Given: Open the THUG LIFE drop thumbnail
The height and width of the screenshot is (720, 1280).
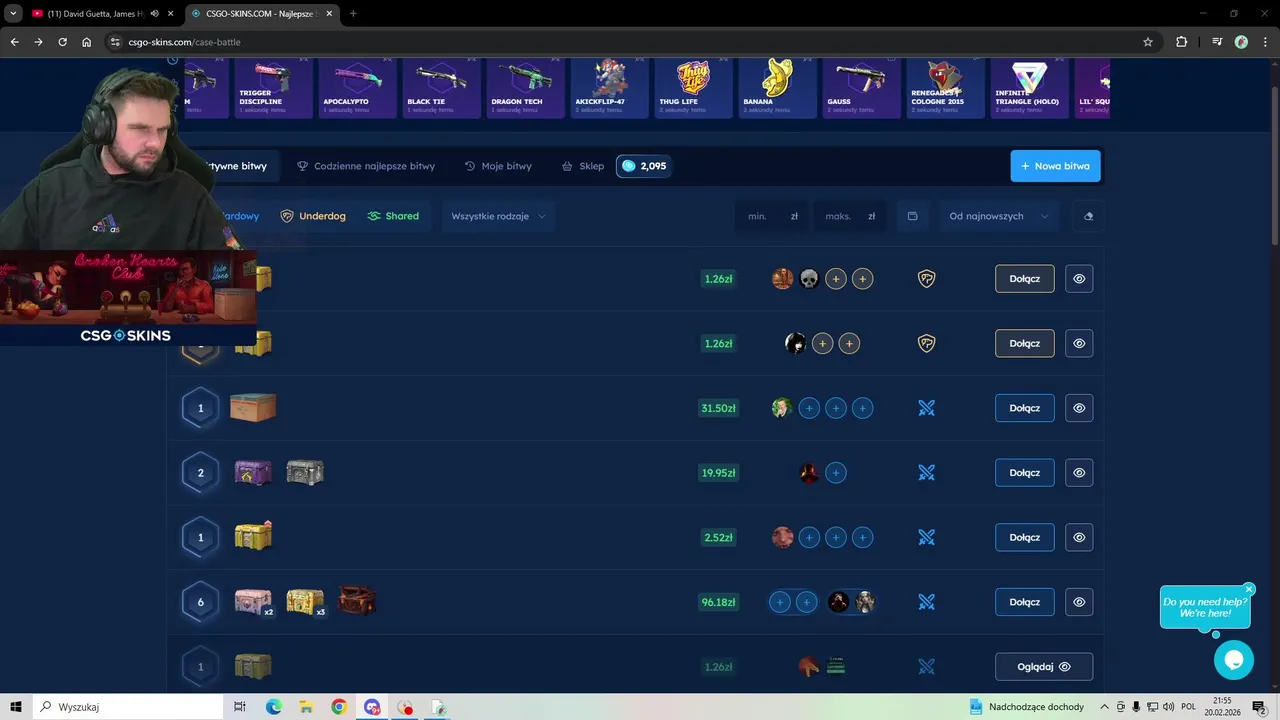Looking at the screenshot, I should click(694, 88).
